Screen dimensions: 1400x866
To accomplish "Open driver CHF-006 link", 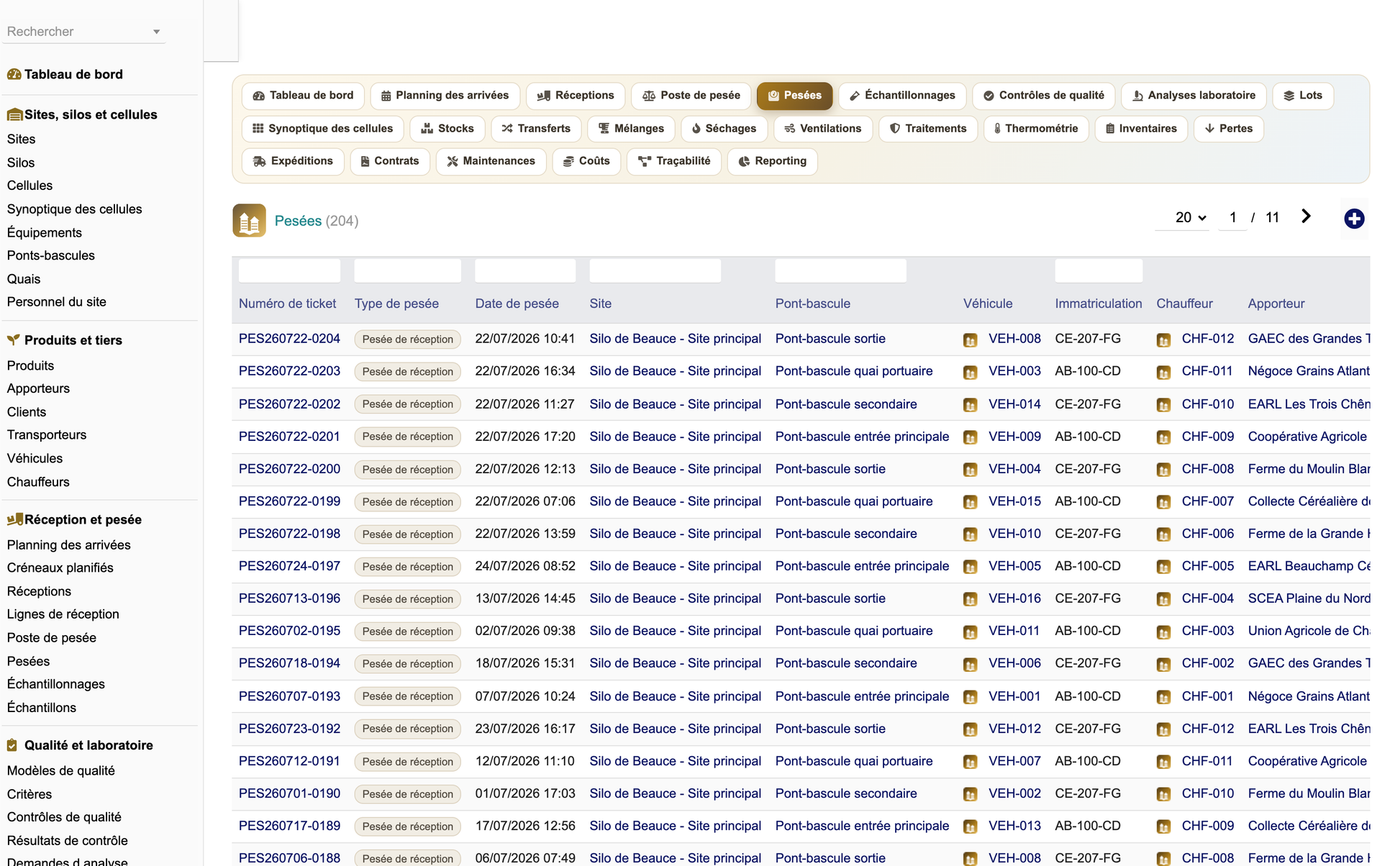I will [1207, 534].
